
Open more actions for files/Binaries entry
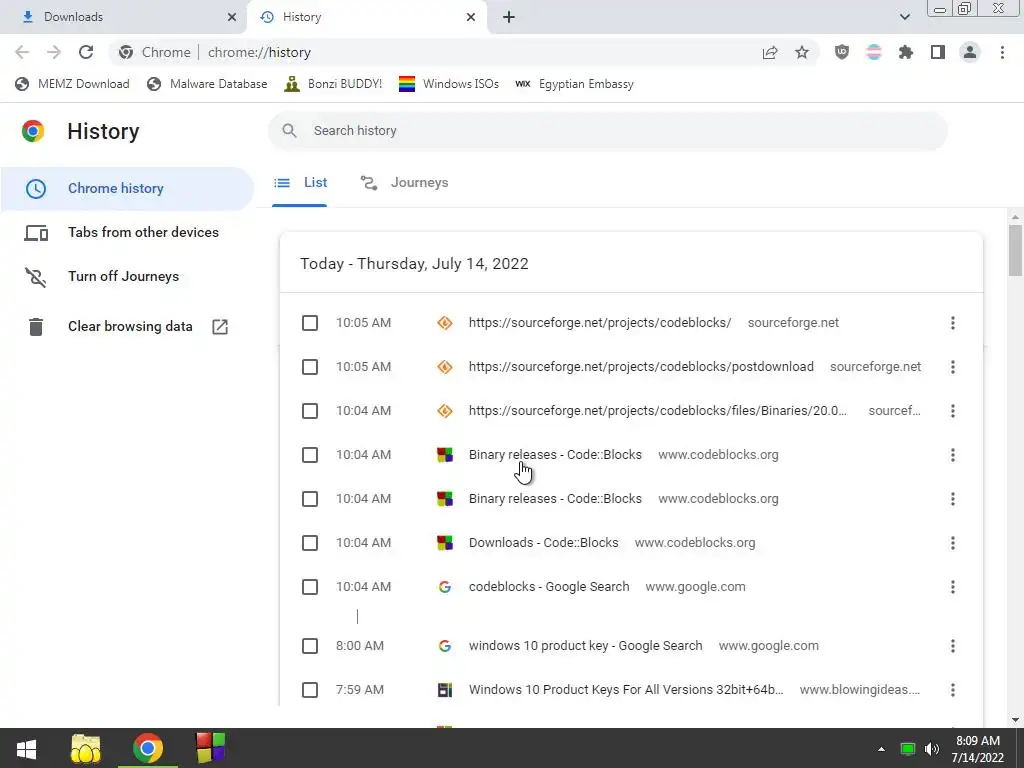[953, 411]
